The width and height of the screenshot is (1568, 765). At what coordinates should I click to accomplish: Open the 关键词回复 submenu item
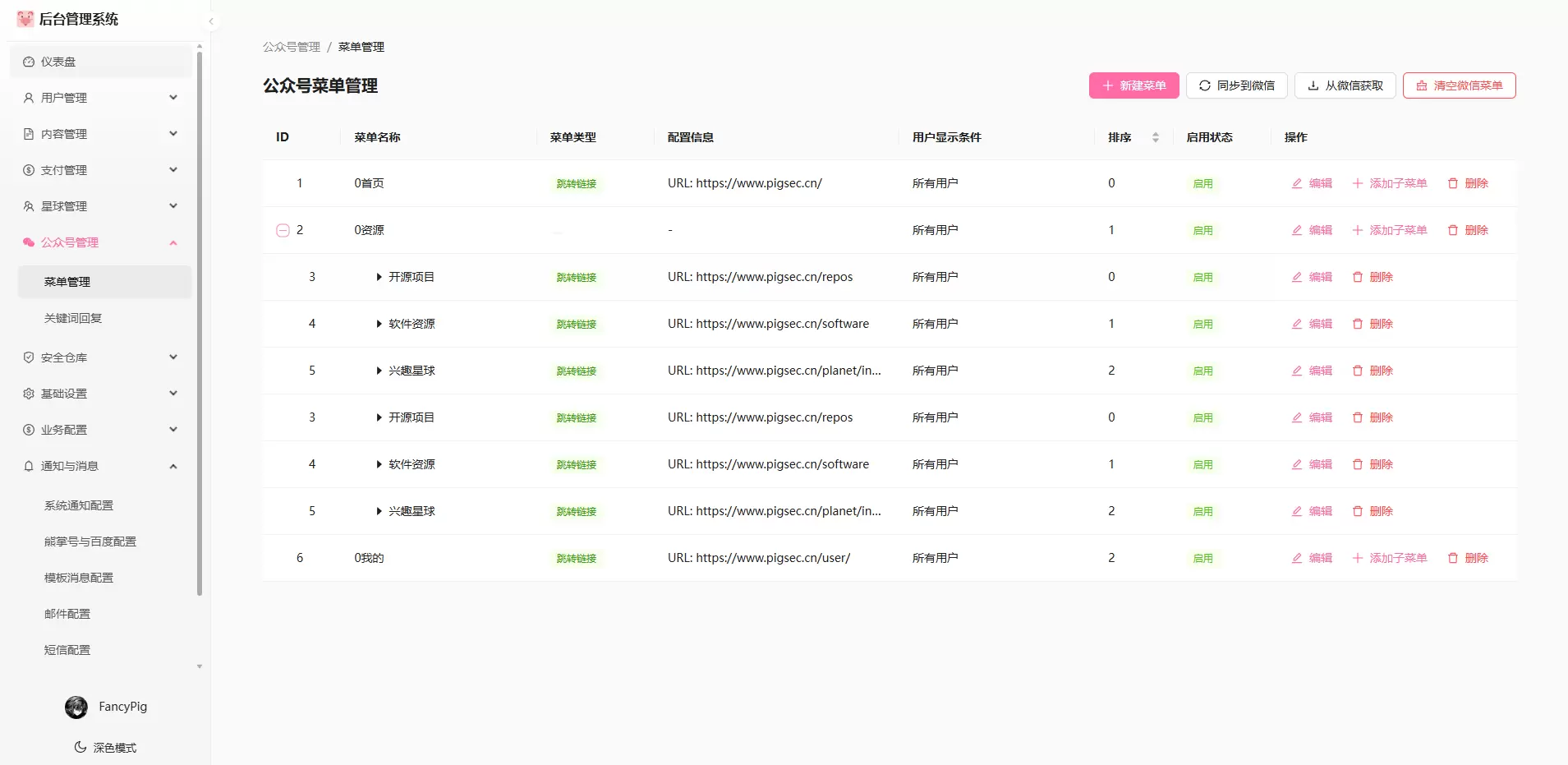coord(104,318)
